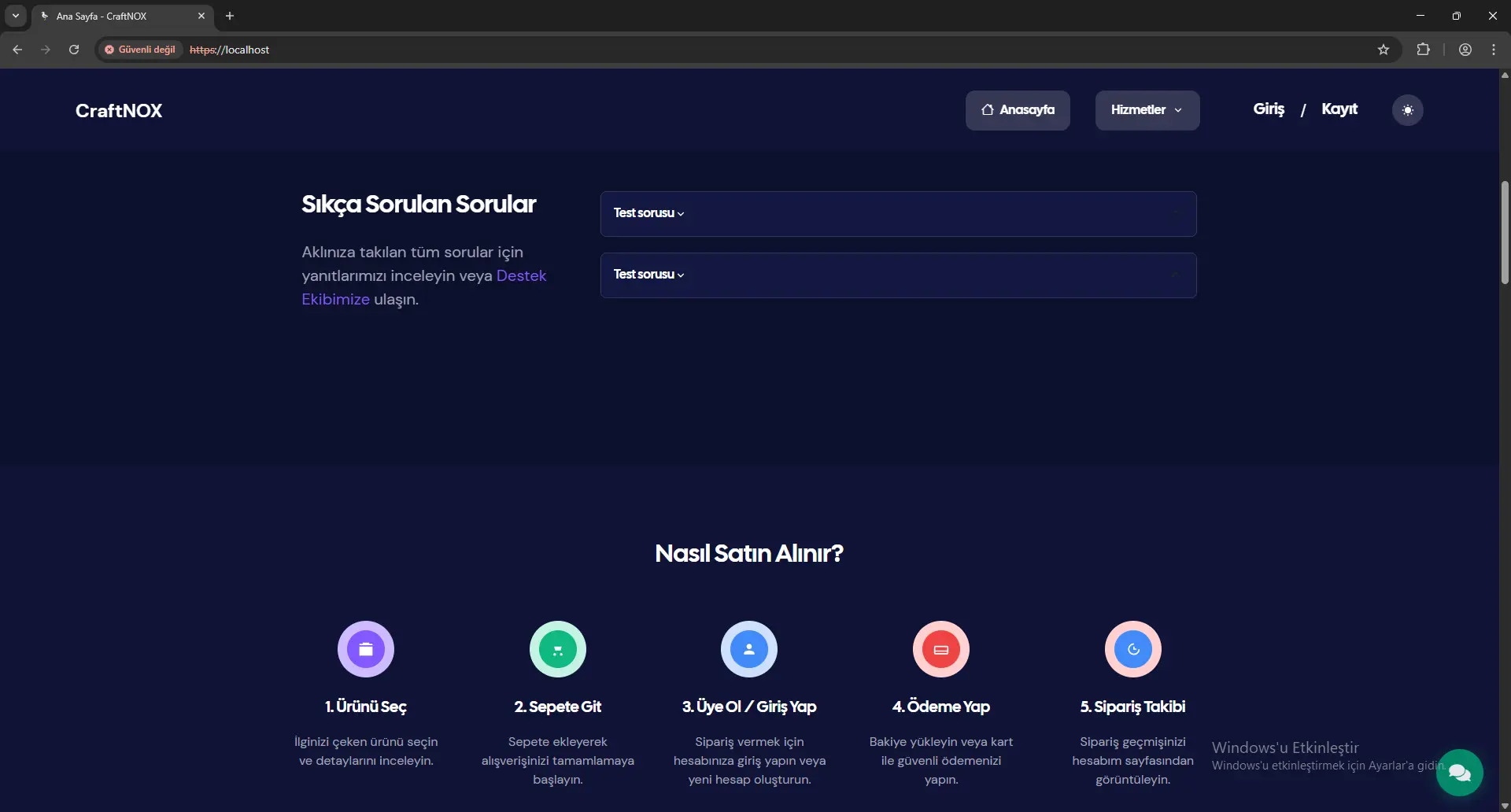The width and height of the screenshot is (1511, 812).
Task: Open the green live chat bubble
Action: (x=1460, y=773)
